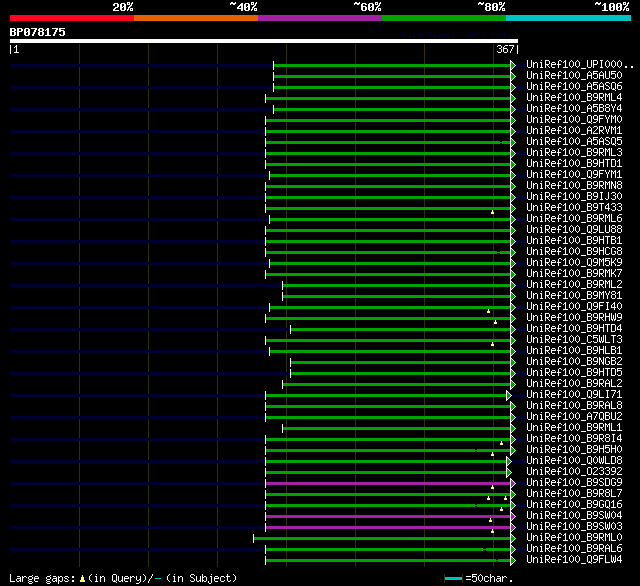Image resolution: width=640 pixels, height=586 pixels.
Task: Click the red 20% identity legend segment
Action: click(72, 18)
